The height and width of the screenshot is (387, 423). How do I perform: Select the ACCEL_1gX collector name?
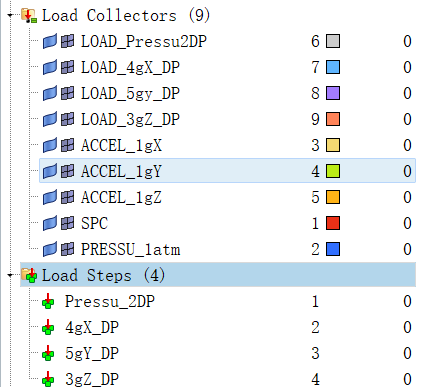pyautogui.click(x=121, y=146)
